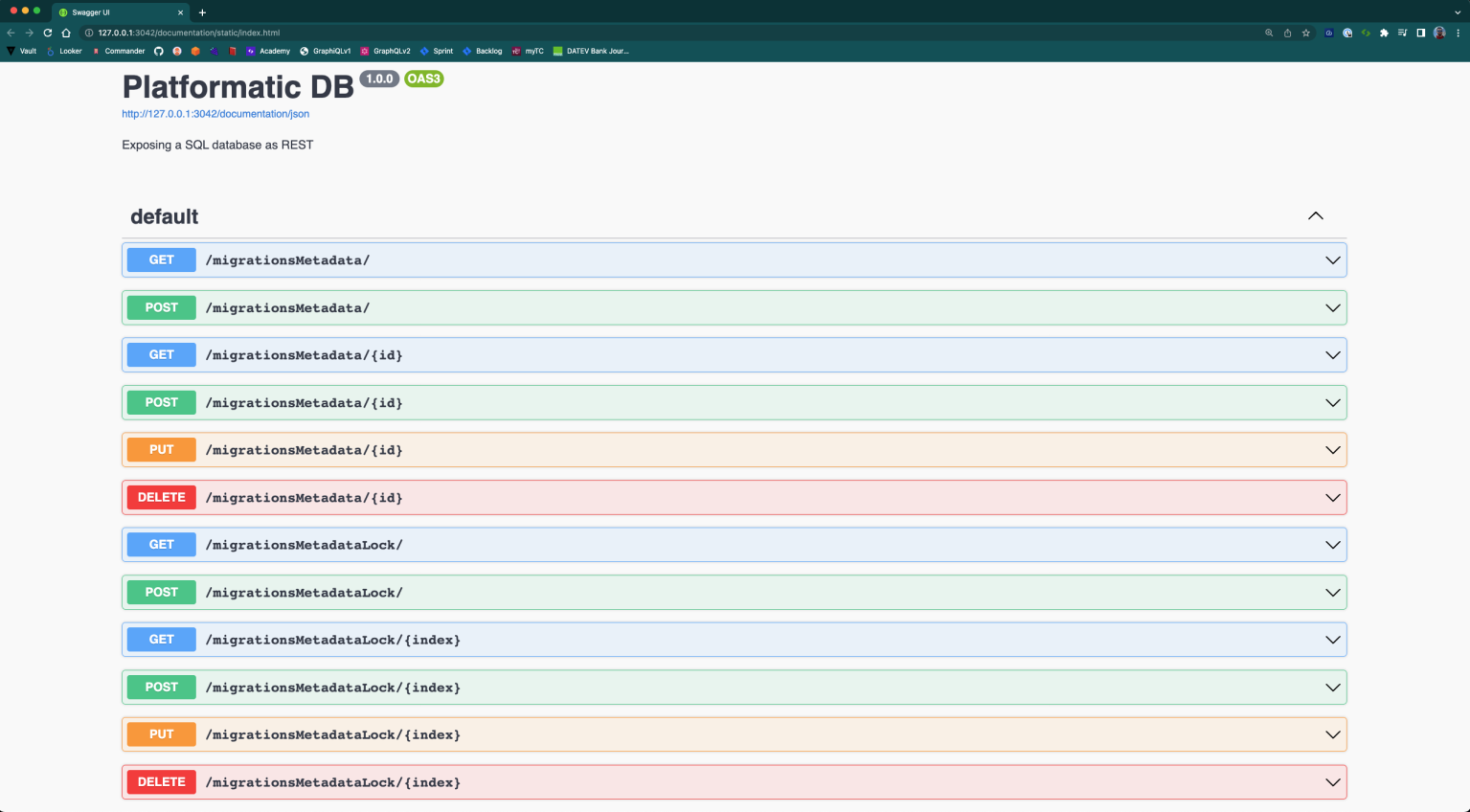This screenshot has width=1470, height=812.
Task: Open the documentation/json link
Action: (x=215, y=113)
